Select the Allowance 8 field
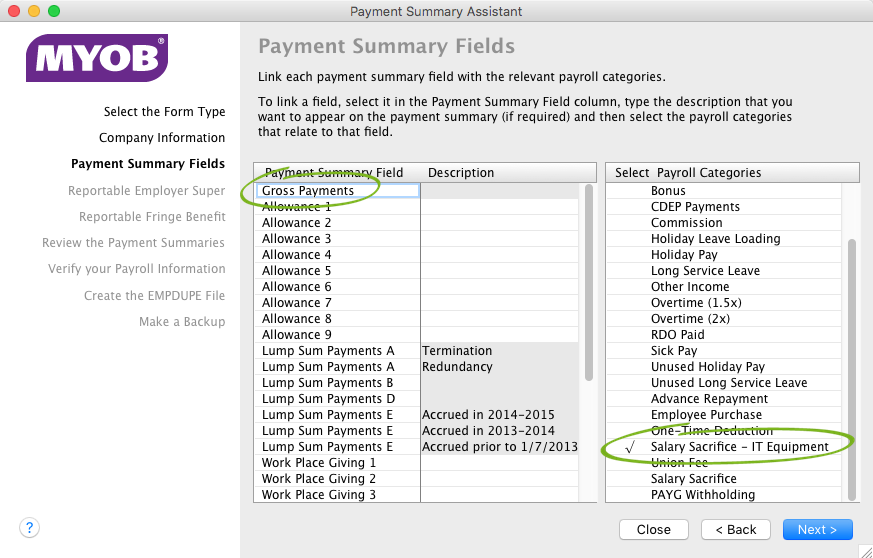 pyautogui.click(x=337, y=319)
